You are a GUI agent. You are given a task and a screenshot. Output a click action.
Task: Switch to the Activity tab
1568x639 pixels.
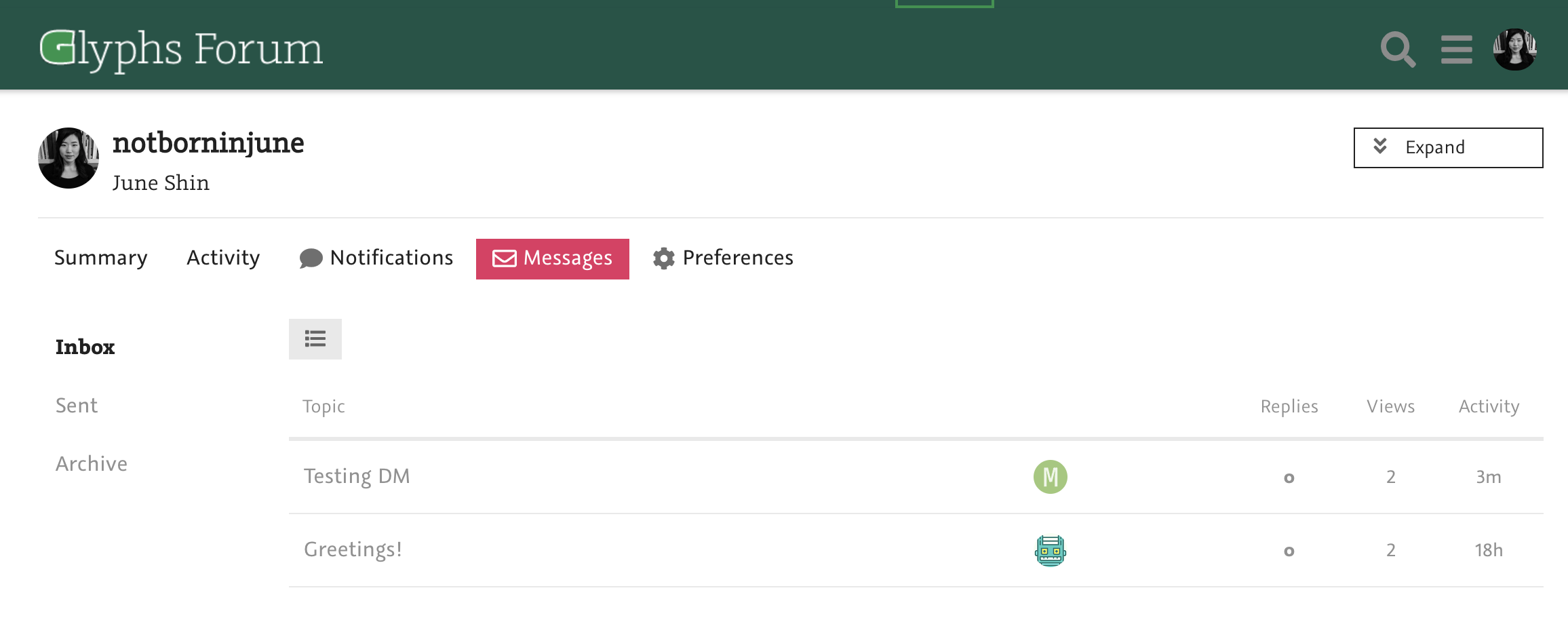[x=223, y=258]
